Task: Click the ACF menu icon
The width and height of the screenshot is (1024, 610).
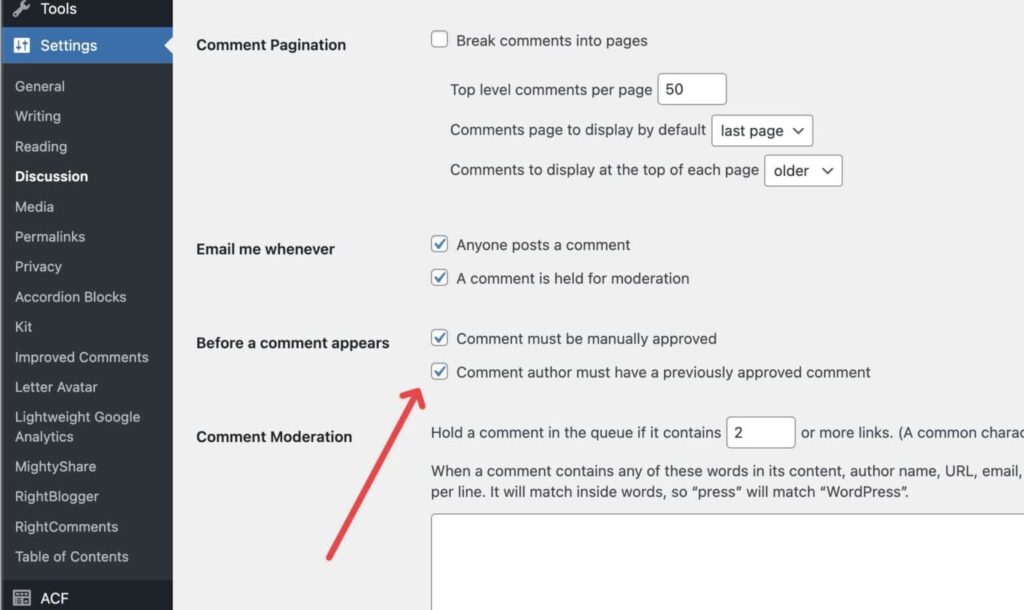Action: (22, 598)
